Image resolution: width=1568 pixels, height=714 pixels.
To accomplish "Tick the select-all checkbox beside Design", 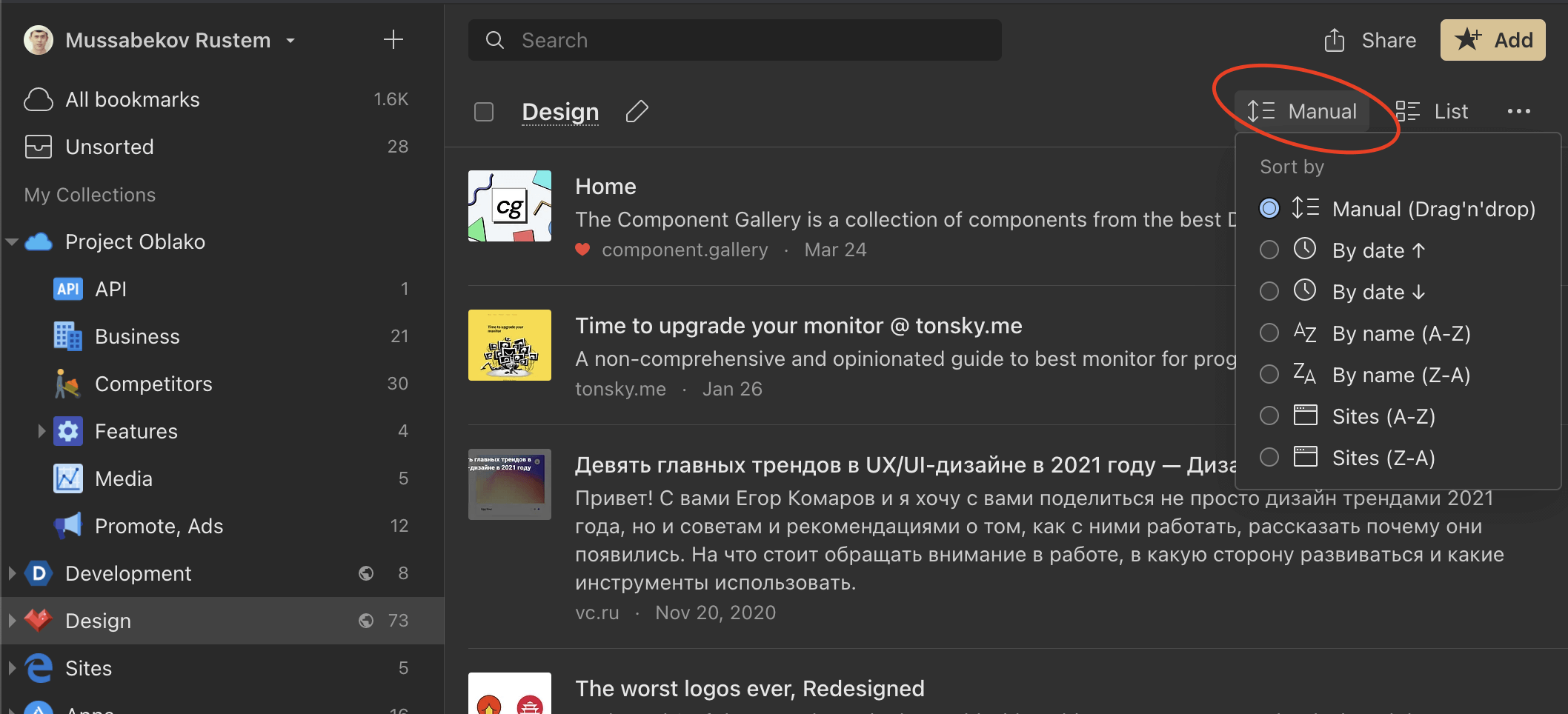I will pyautogui.click(x=484, y=112).
